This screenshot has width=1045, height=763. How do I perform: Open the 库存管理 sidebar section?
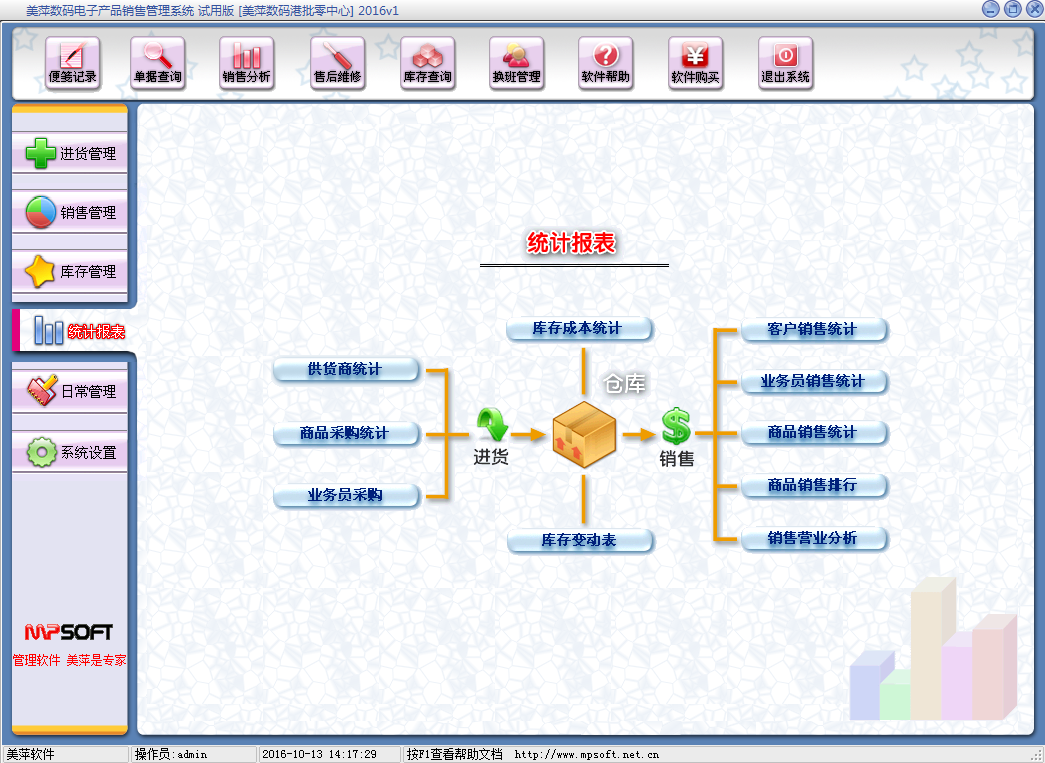pyautogui.click(x=70, y=271)
